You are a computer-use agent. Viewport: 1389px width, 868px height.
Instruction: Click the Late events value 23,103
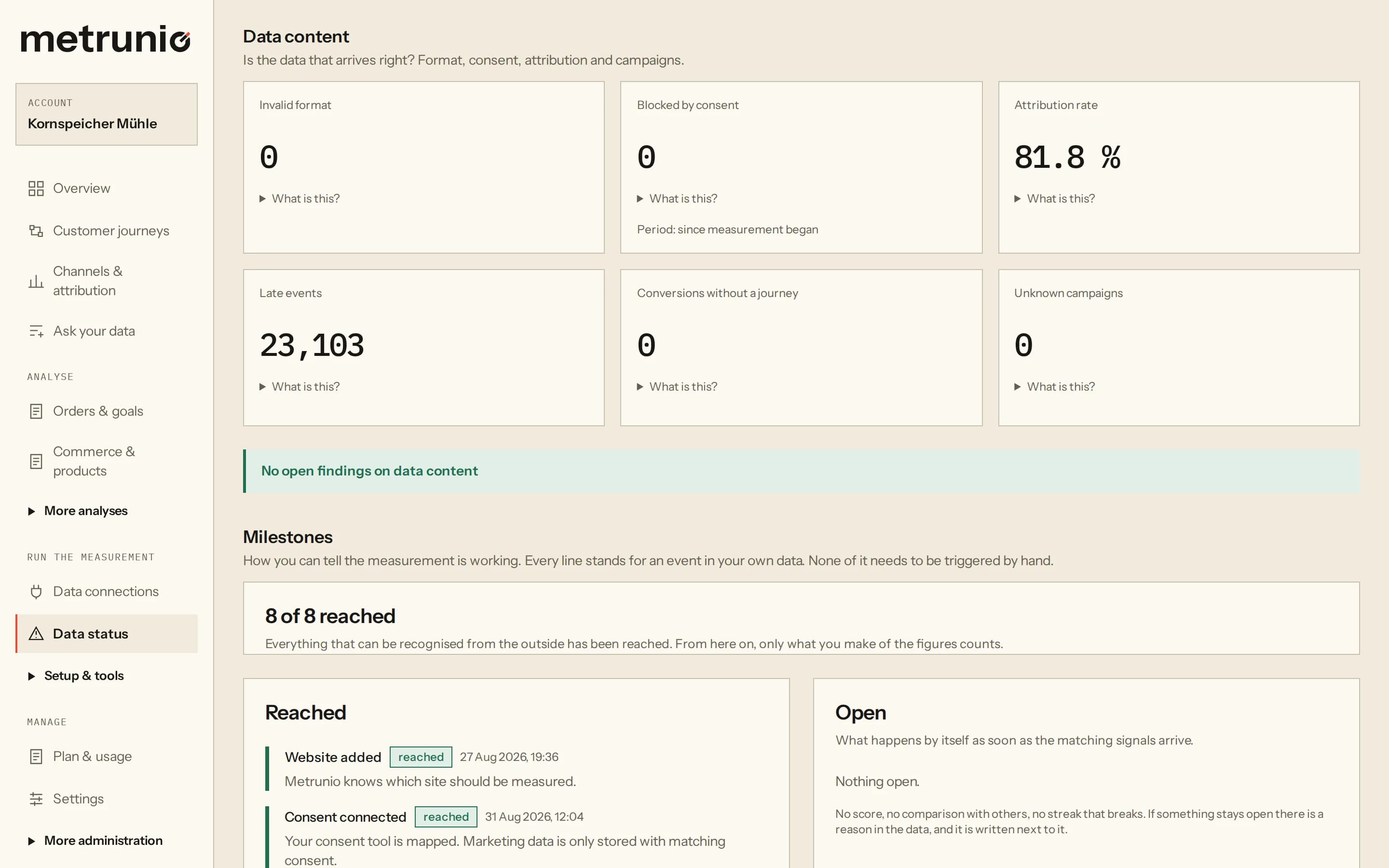point(312,346)
